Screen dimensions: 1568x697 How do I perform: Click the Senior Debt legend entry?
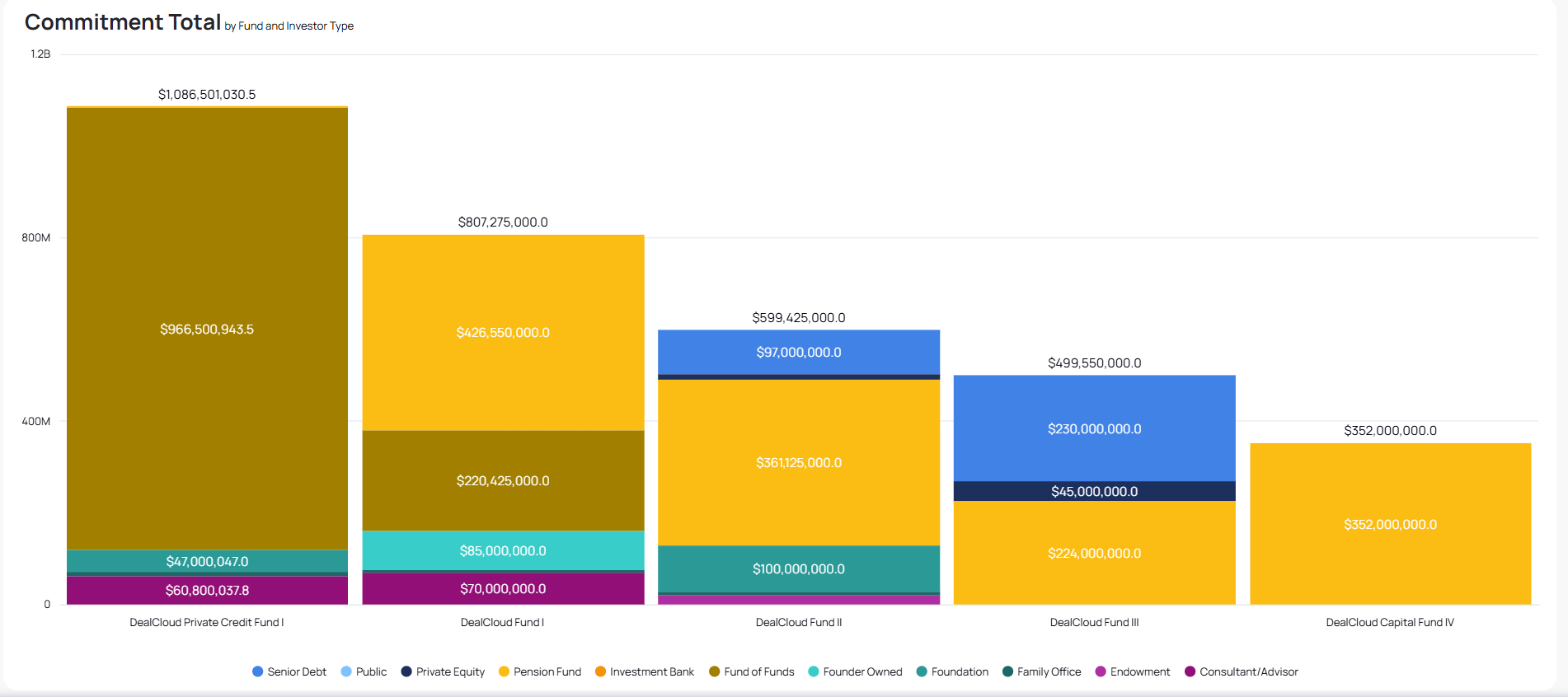click(289, 671)
